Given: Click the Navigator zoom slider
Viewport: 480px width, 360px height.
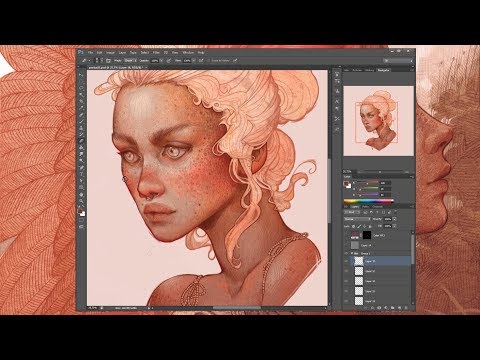Looking at the screenshot, I should 380,172.
